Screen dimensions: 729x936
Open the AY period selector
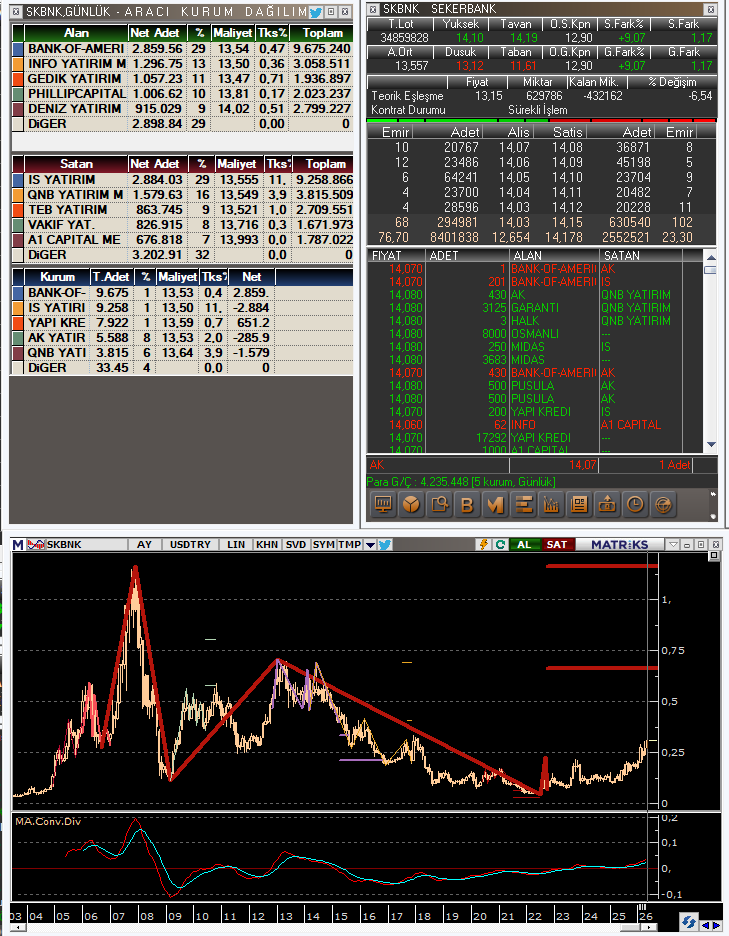[x=144, y=544]
